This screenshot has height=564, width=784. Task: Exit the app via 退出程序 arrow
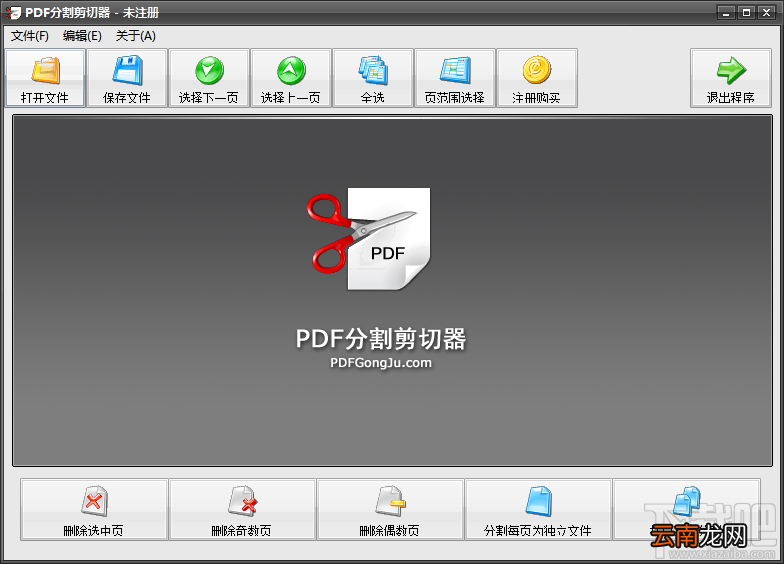pyautogui.click(x=731, y=78)
